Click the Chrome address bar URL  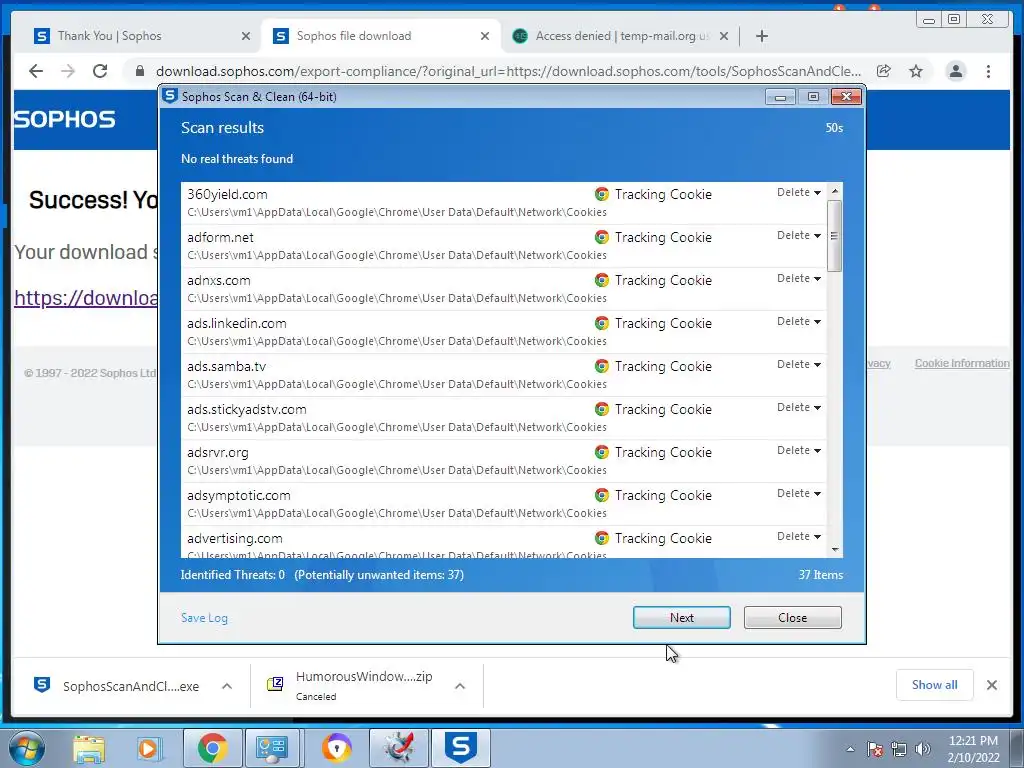(x=508, y=71)
